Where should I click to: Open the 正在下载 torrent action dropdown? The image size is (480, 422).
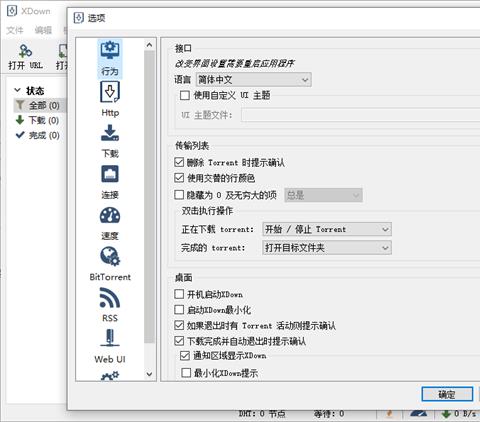coord(327,229)
